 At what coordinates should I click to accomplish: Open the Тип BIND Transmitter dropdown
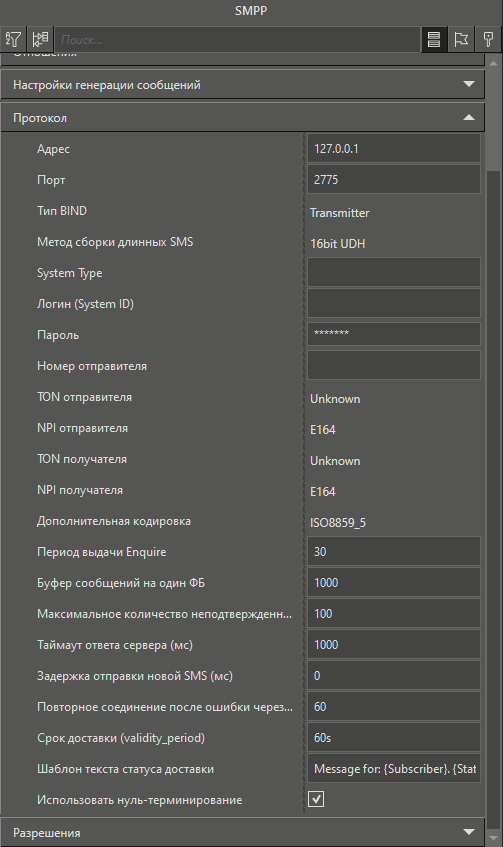pyautogui.click(x=394, y=213)
